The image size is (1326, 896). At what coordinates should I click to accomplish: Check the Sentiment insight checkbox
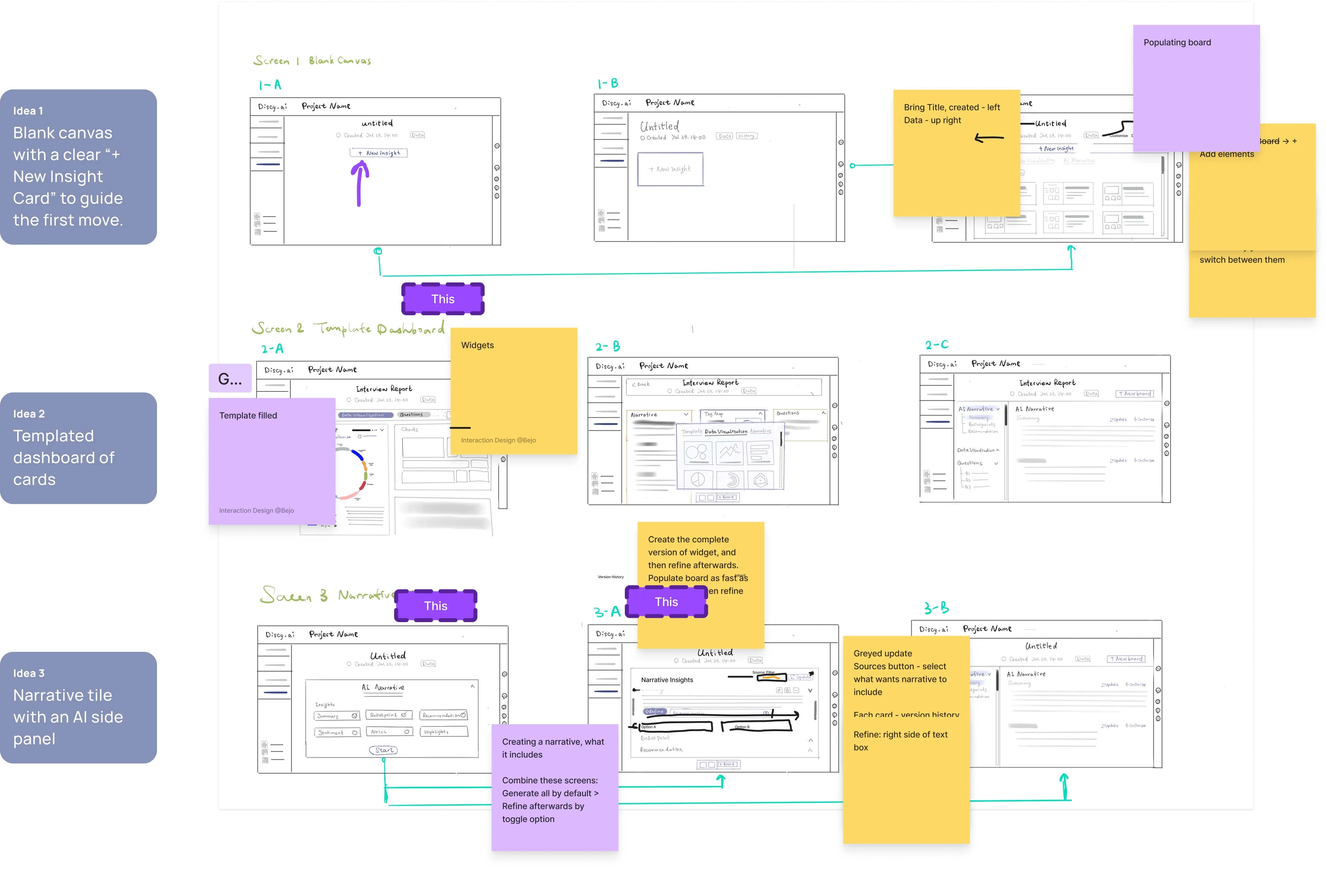pyautogui.click(x=355, y=732)
